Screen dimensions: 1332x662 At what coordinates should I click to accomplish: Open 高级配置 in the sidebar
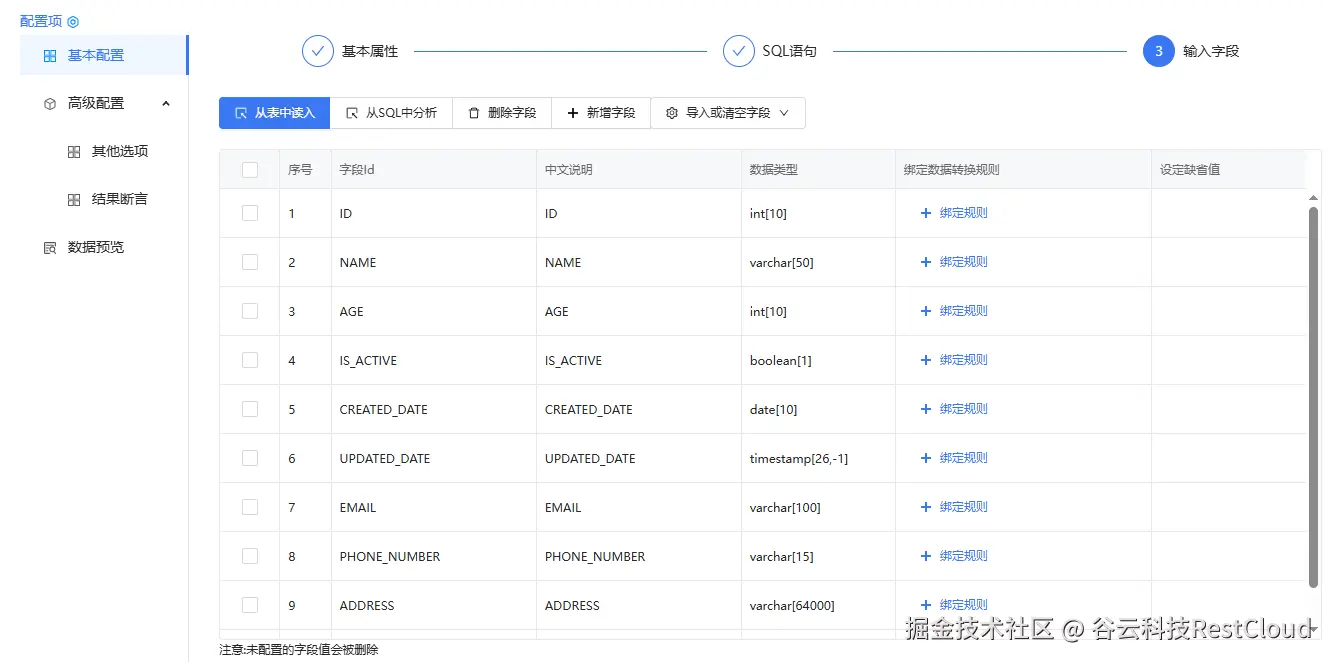point(104,103)
